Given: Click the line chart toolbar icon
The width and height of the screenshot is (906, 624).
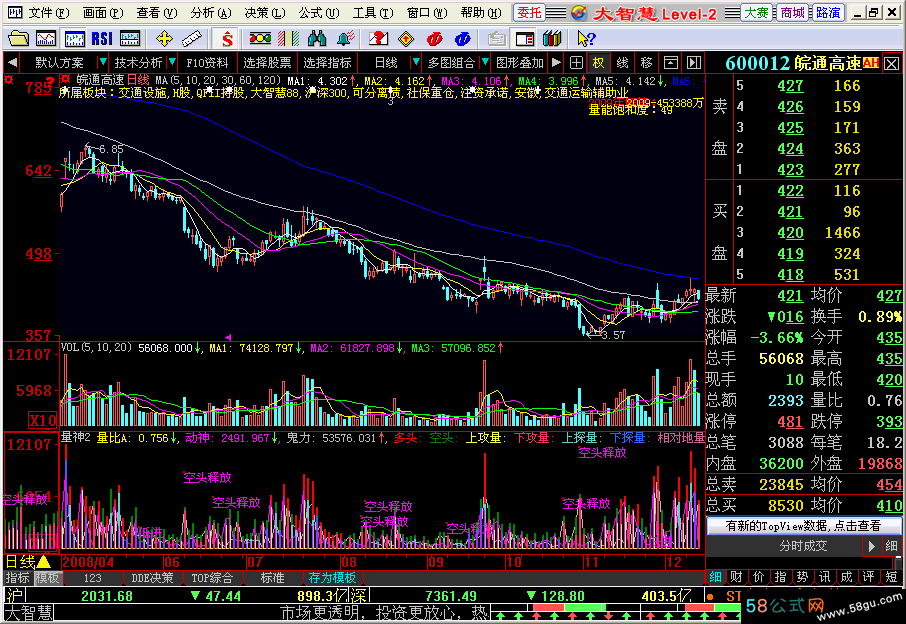Looking at the screenshot, I should pos(46,39).
